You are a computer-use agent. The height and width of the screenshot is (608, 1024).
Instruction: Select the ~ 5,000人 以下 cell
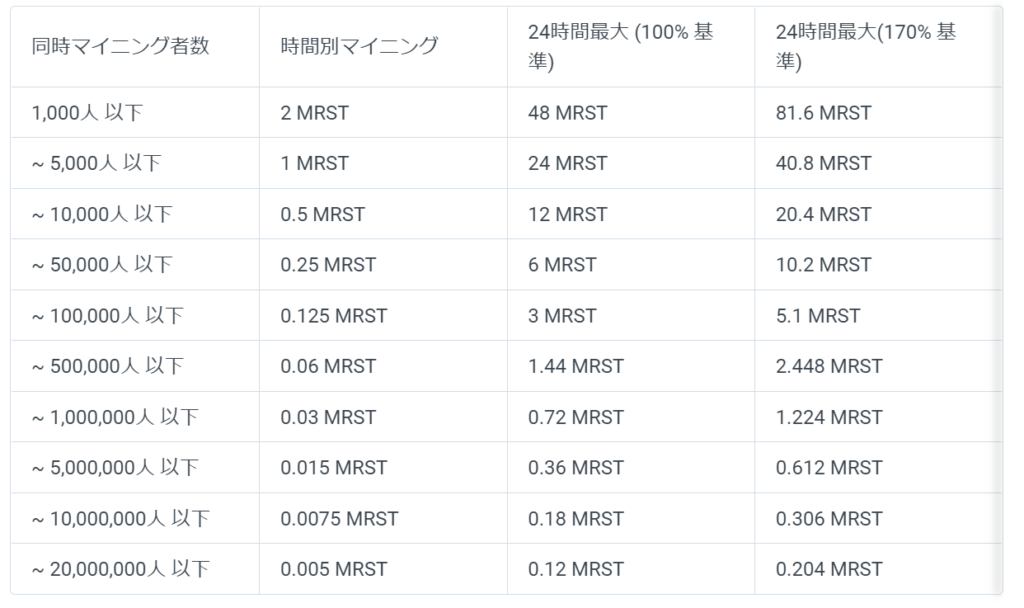click(96, 163)
